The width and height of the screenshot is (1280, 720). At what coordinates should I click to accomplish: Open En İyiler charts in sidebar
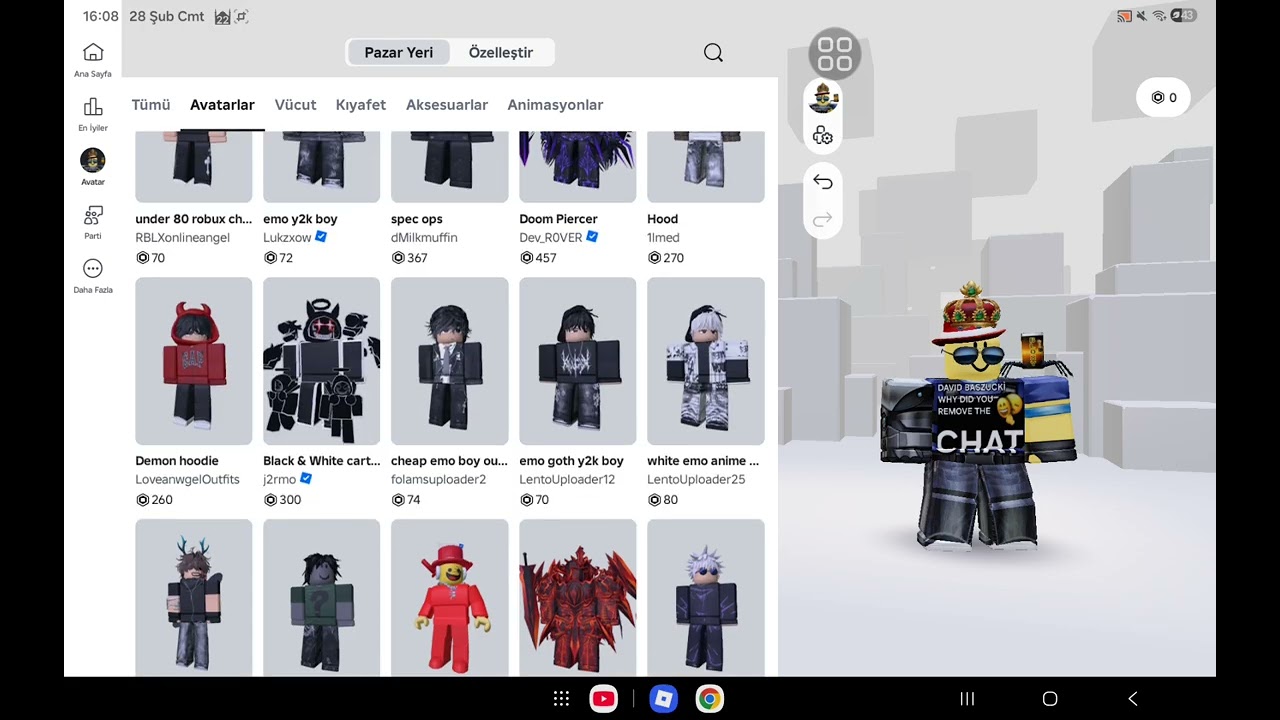[x=93, y=114]
